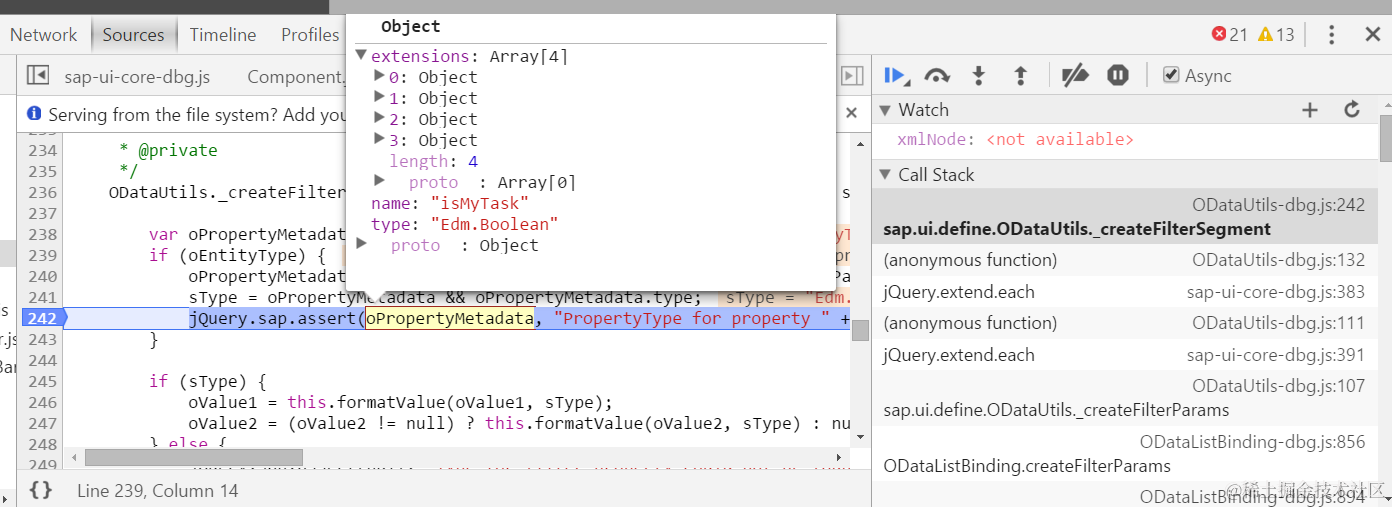Image resolution: width=1392 pixels, height=507 pixels.
Task: Expand extensions item 0: Object
Action: (379, 76)
